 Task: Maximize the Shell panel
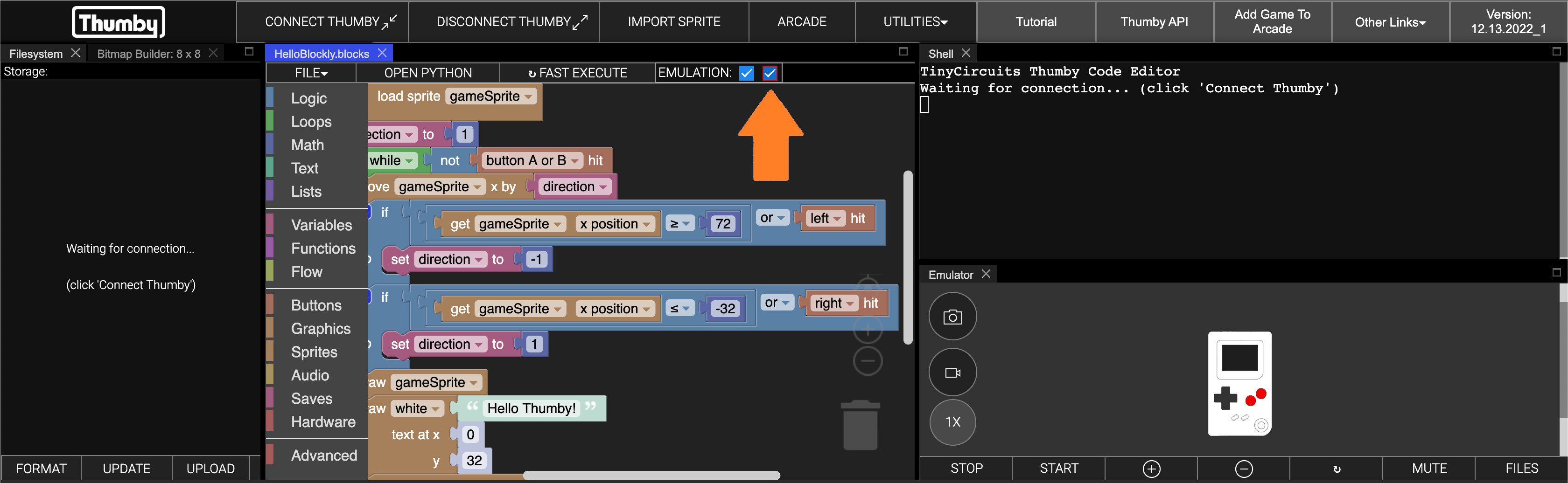pyautogui.click(x=1556, y=52)
